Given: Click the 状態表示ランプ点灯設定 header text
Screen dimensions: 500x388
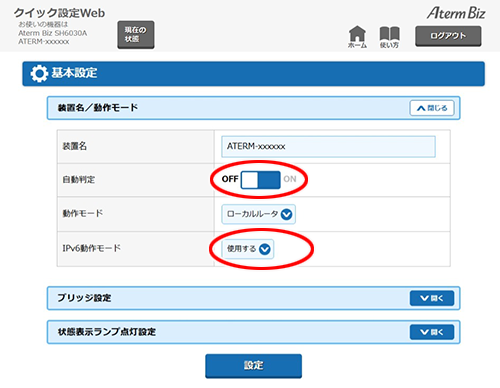Looking at the screenshot, I should coord(107,332).
